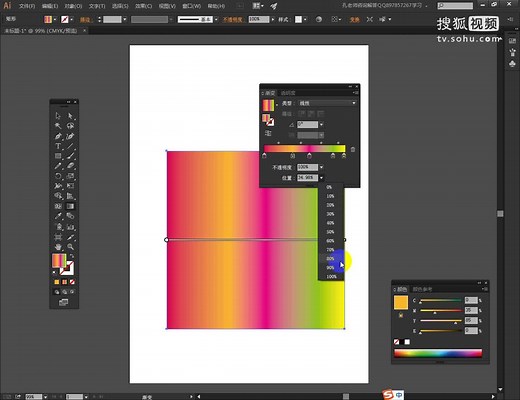Select the Scale tool
The image size is (520, 400).
pyautogui.click(x=70, y=176)
